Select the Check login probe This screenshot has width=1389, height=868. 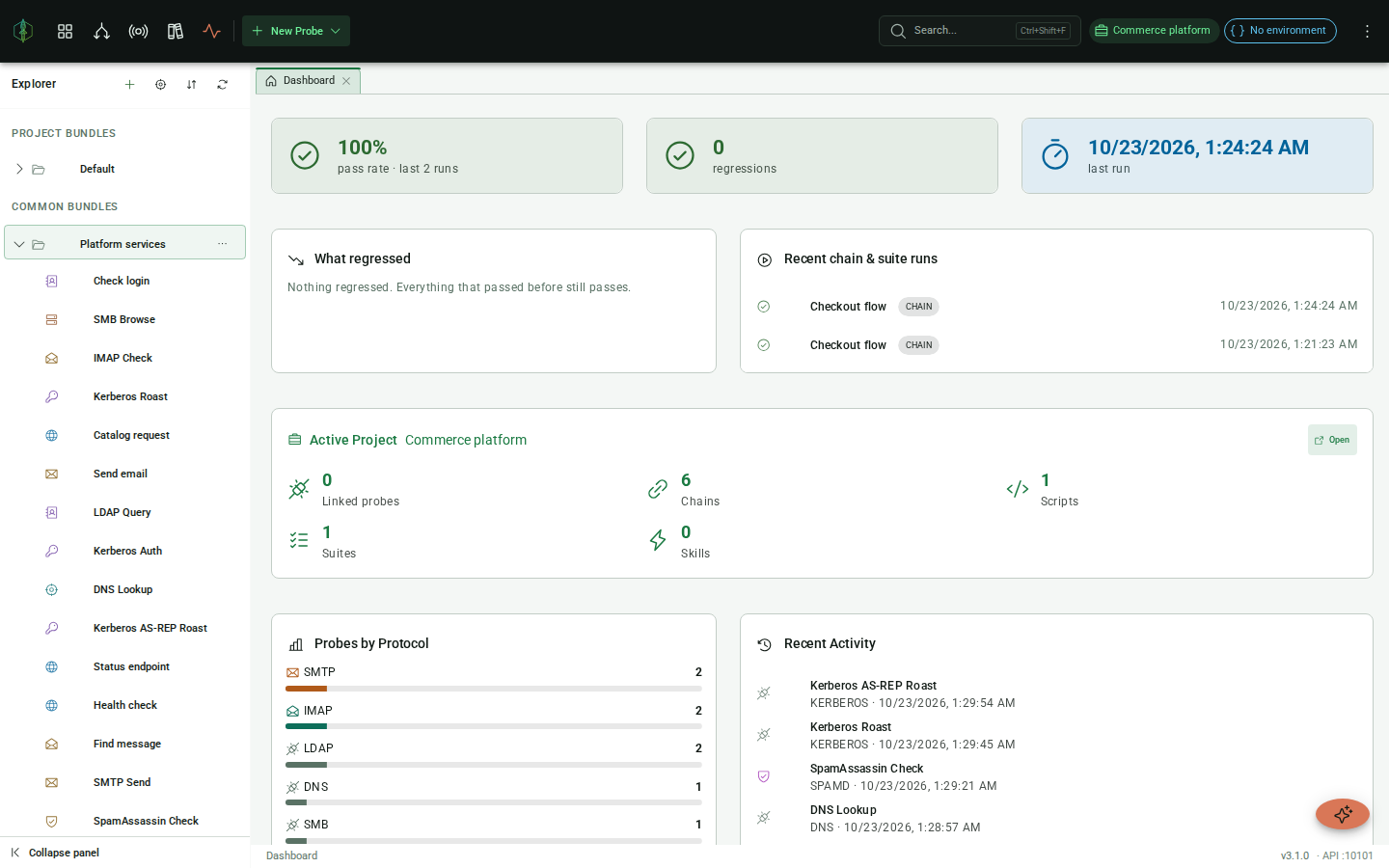(x=124, y=281)
